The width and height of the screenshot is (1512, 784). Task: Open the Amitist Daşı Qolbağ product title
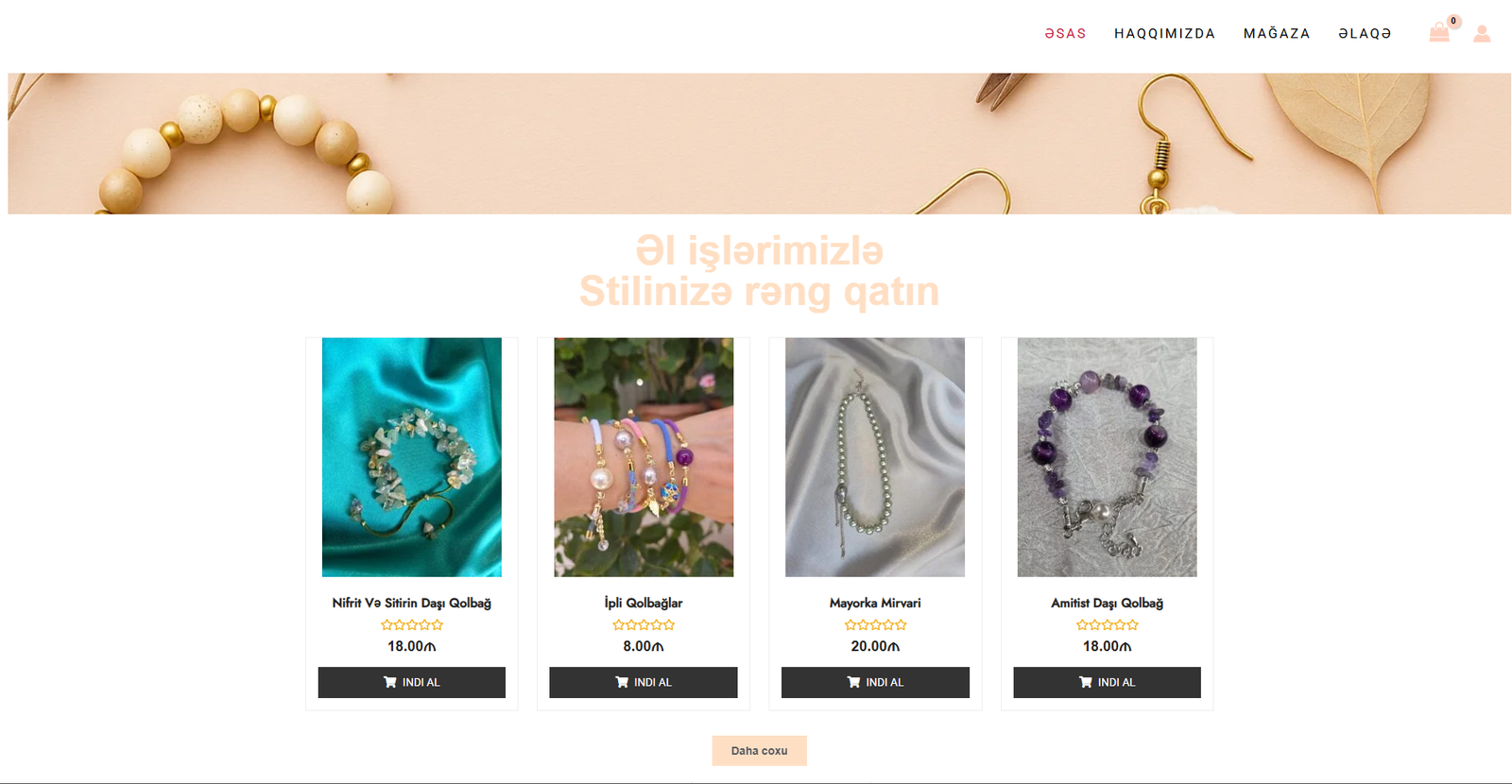(x=1108, y=603)
